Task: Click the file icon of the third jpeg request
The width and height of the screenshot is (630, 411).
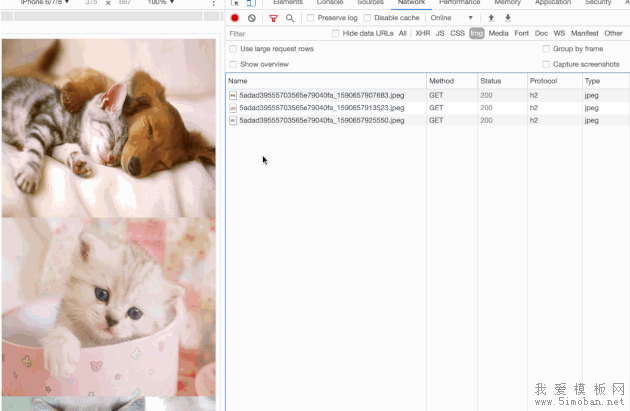Action: pos(233,120)
